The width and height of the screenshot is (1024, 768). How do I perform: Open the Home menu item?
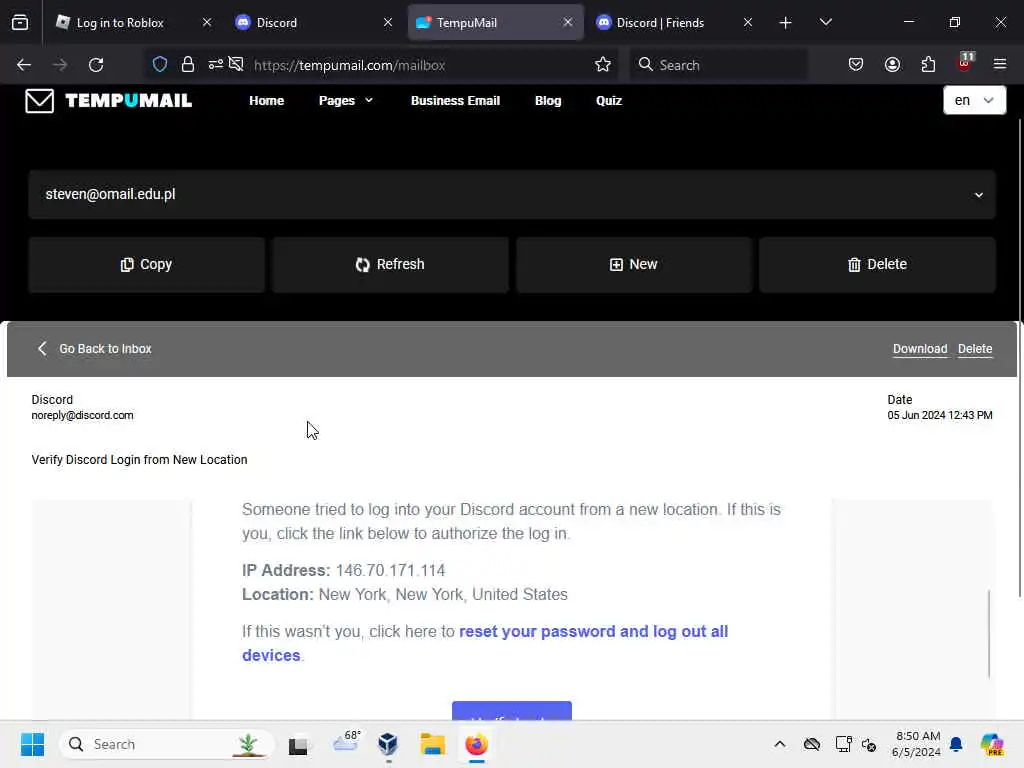pyautogui.click(x=266, y=101)
